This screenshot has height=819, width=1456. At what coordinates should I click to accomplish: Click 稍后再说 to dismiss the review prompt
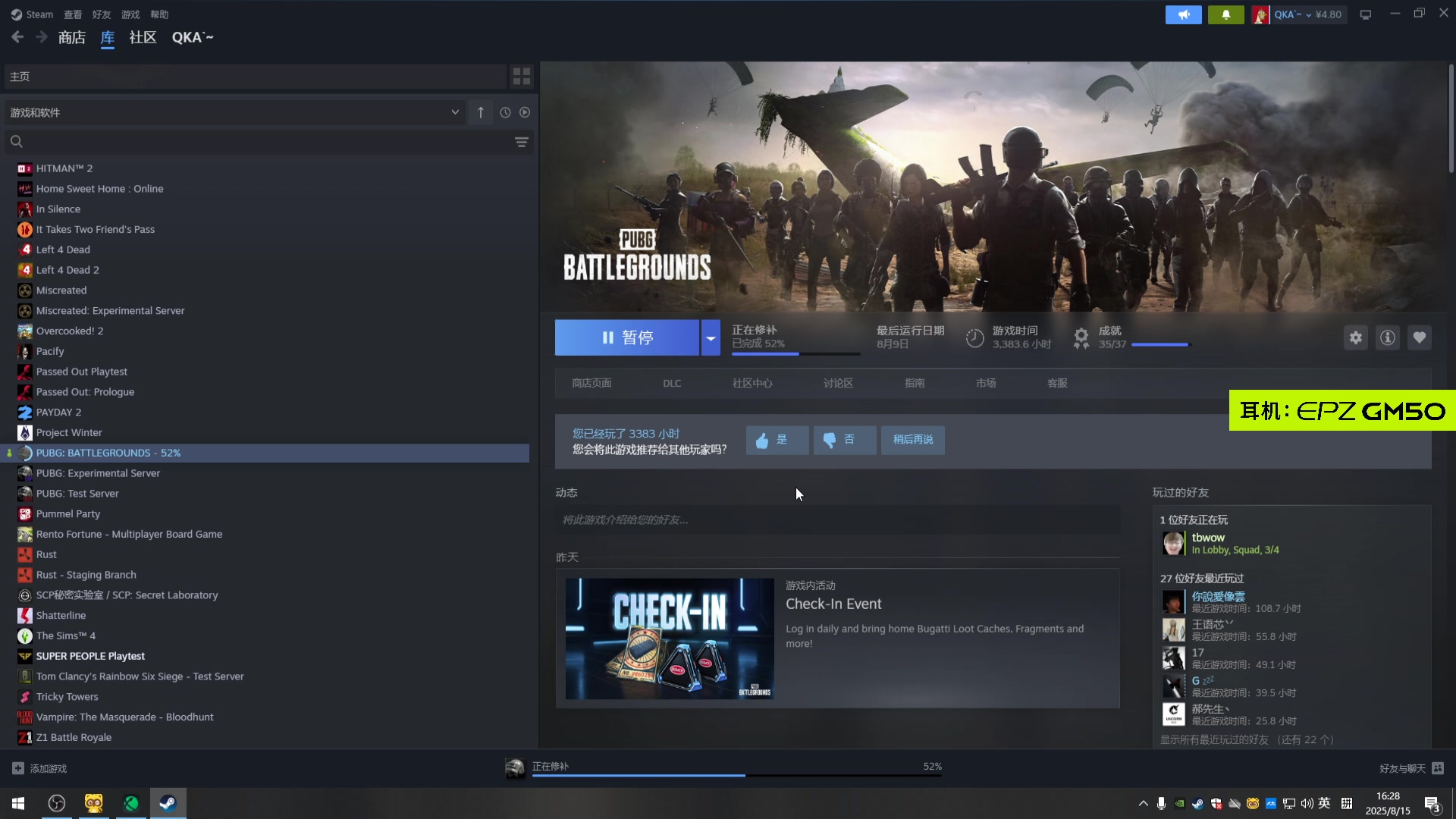click(913, 440)
